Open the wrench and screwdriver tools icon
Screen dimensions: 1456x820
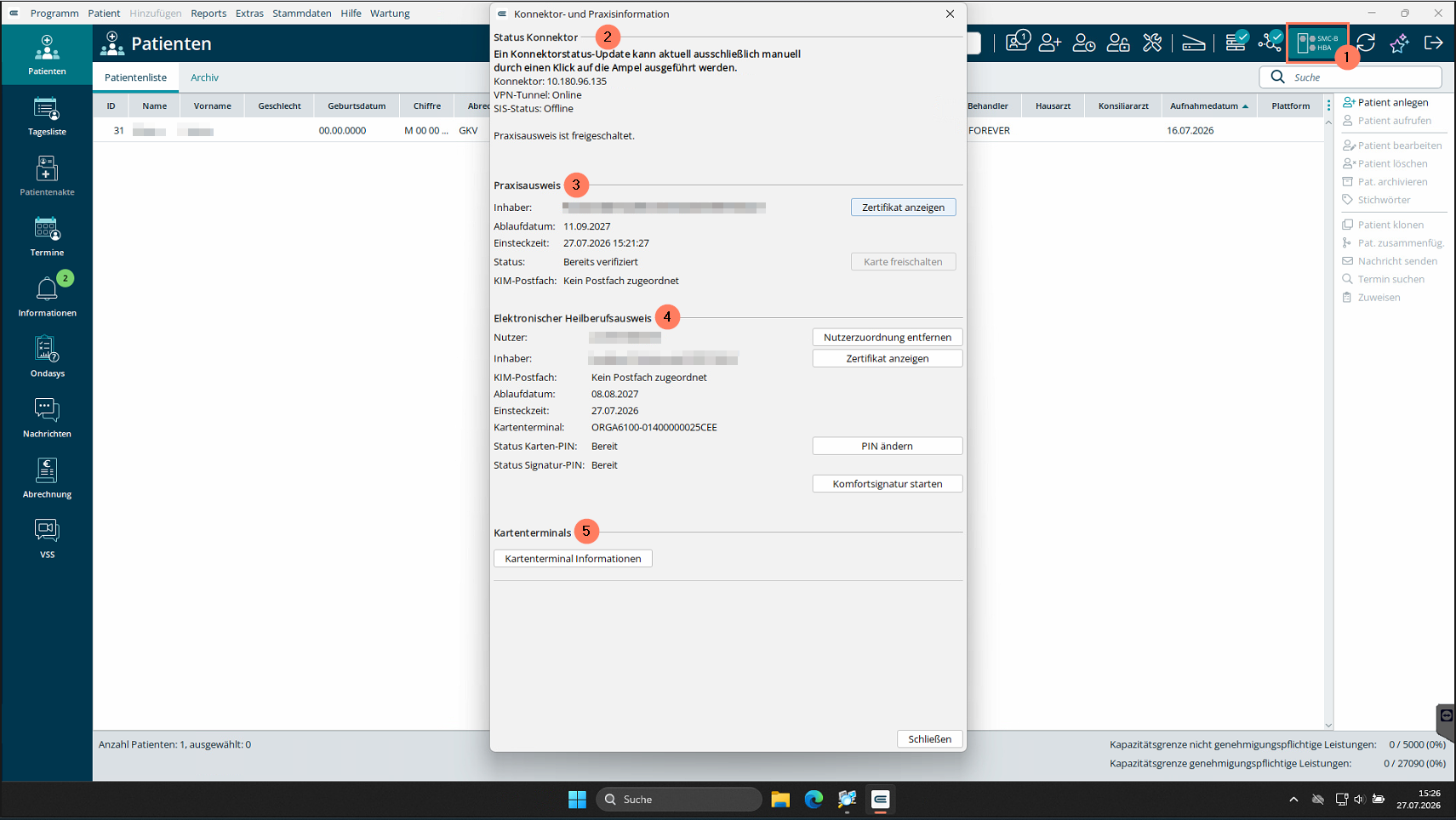pos(1152,43)
